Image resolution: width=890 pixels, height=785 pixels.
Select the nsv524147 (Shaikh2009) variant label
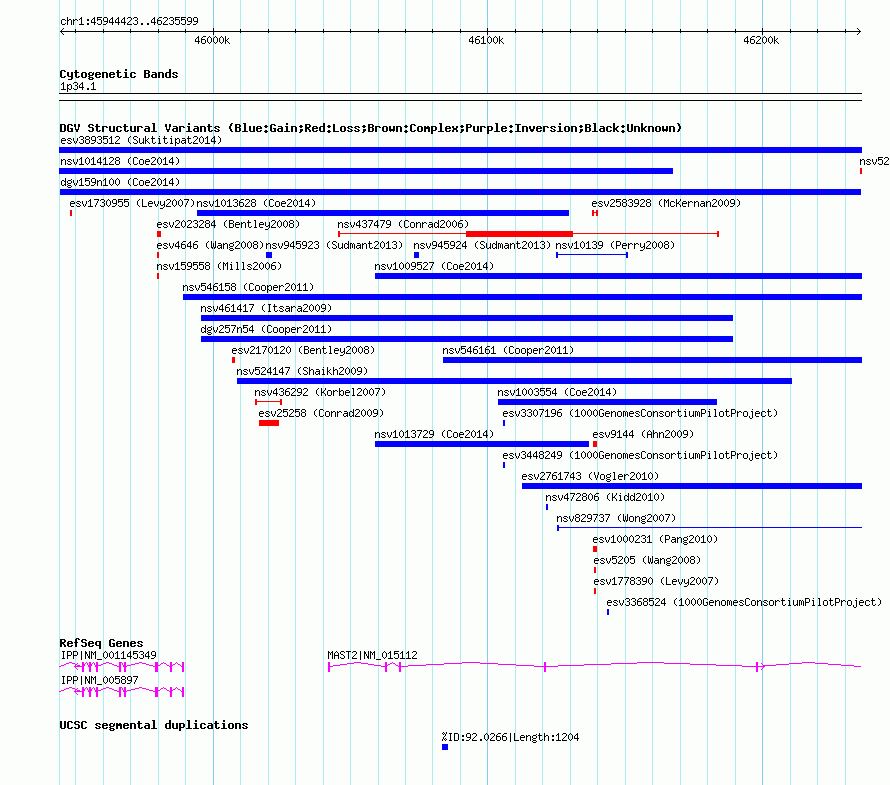[302, 371]
